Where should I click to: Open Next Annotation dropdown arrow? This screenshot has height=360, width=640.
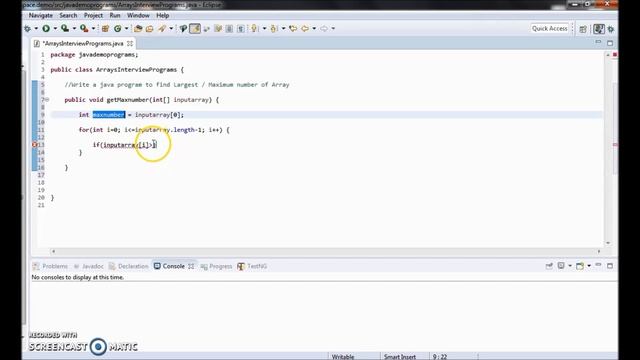tap(264, 29)
